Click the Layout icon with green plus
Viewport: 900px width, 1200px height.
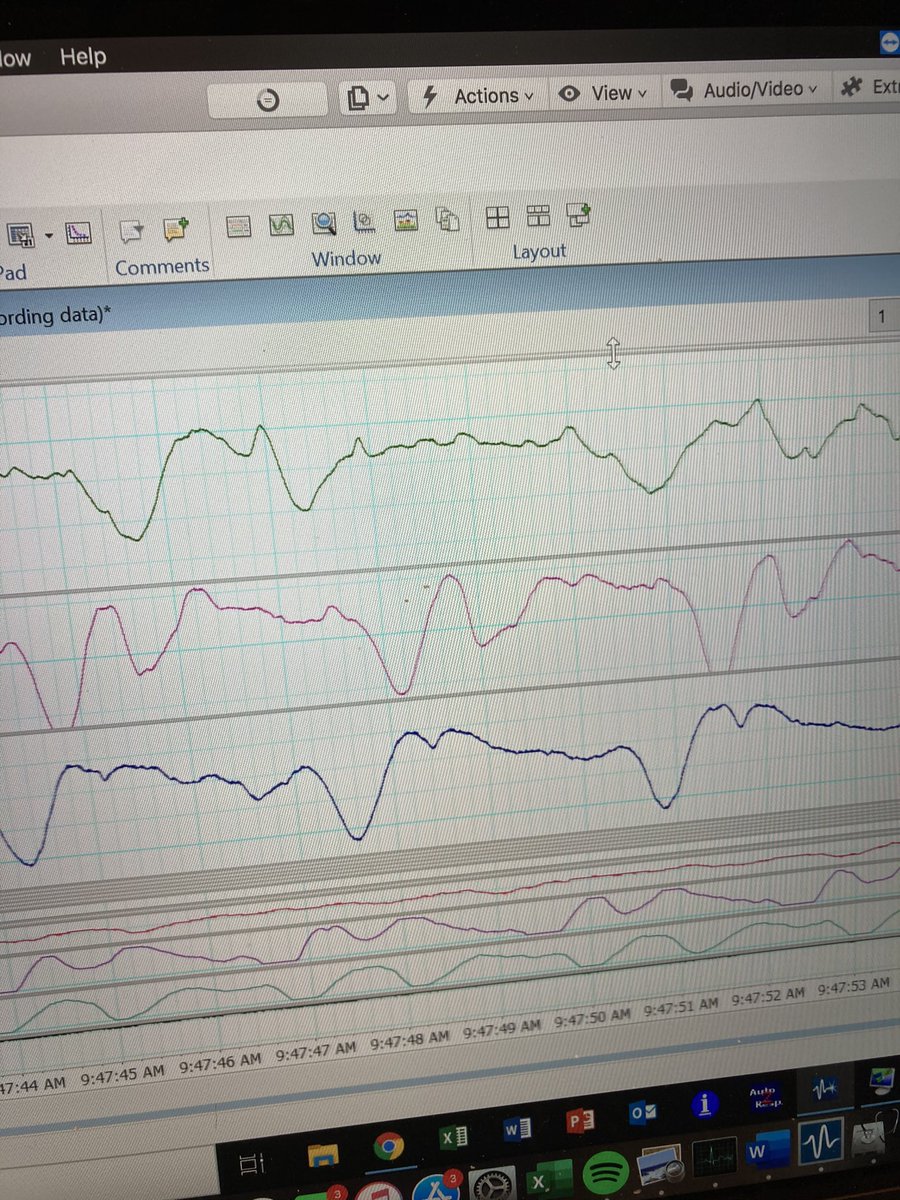click(579, 213)
